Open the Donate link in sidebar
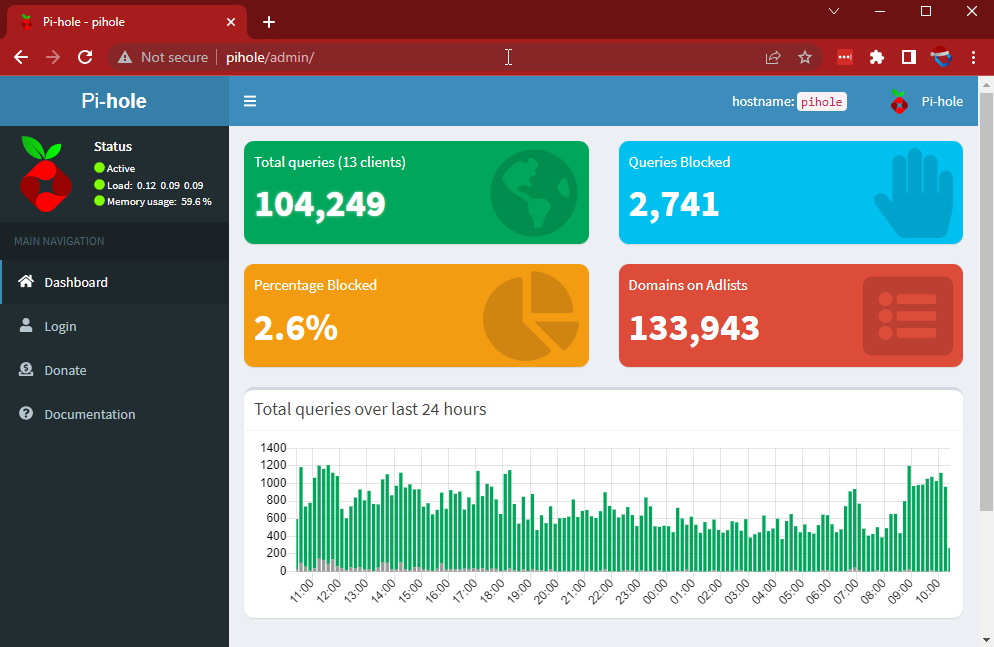Viewport: 994px width, 647px height. tap(65, 370)
